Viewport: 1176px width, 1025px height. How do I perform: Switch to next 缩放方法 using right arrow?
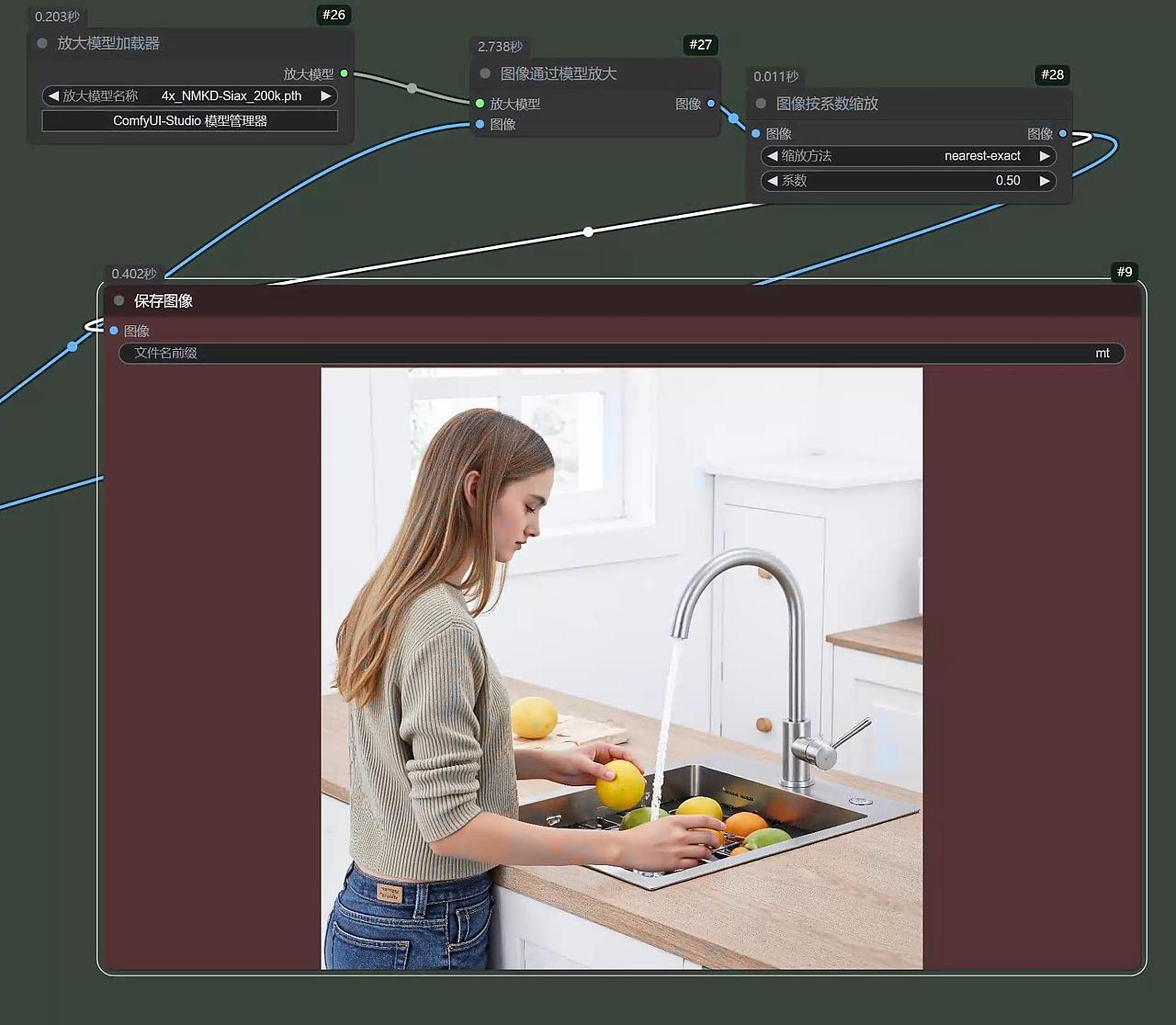[1045, 156]
